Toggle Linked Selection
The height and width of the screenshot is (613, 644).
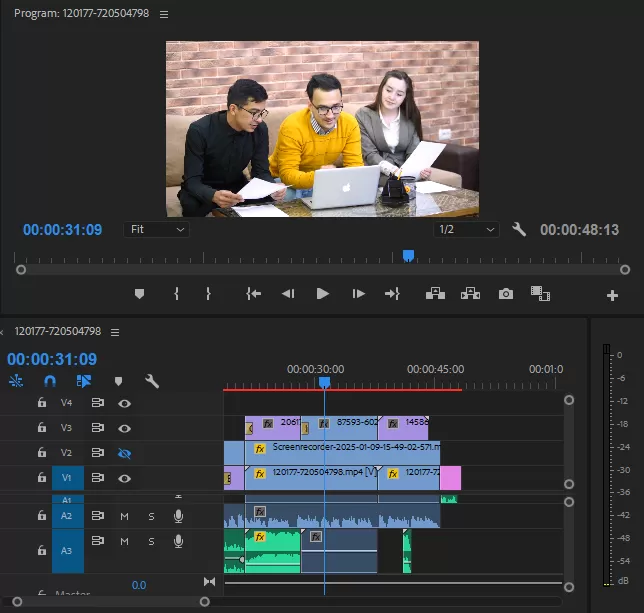(x=84, y=381)
